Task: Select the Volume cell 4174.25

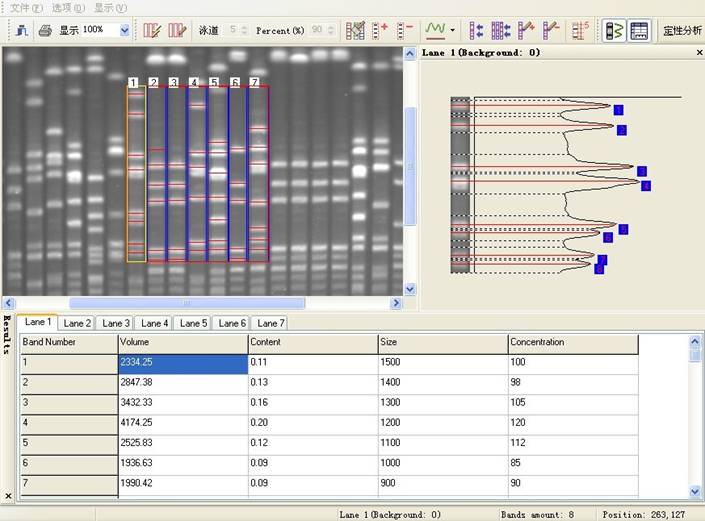Action: click(183, 424)
